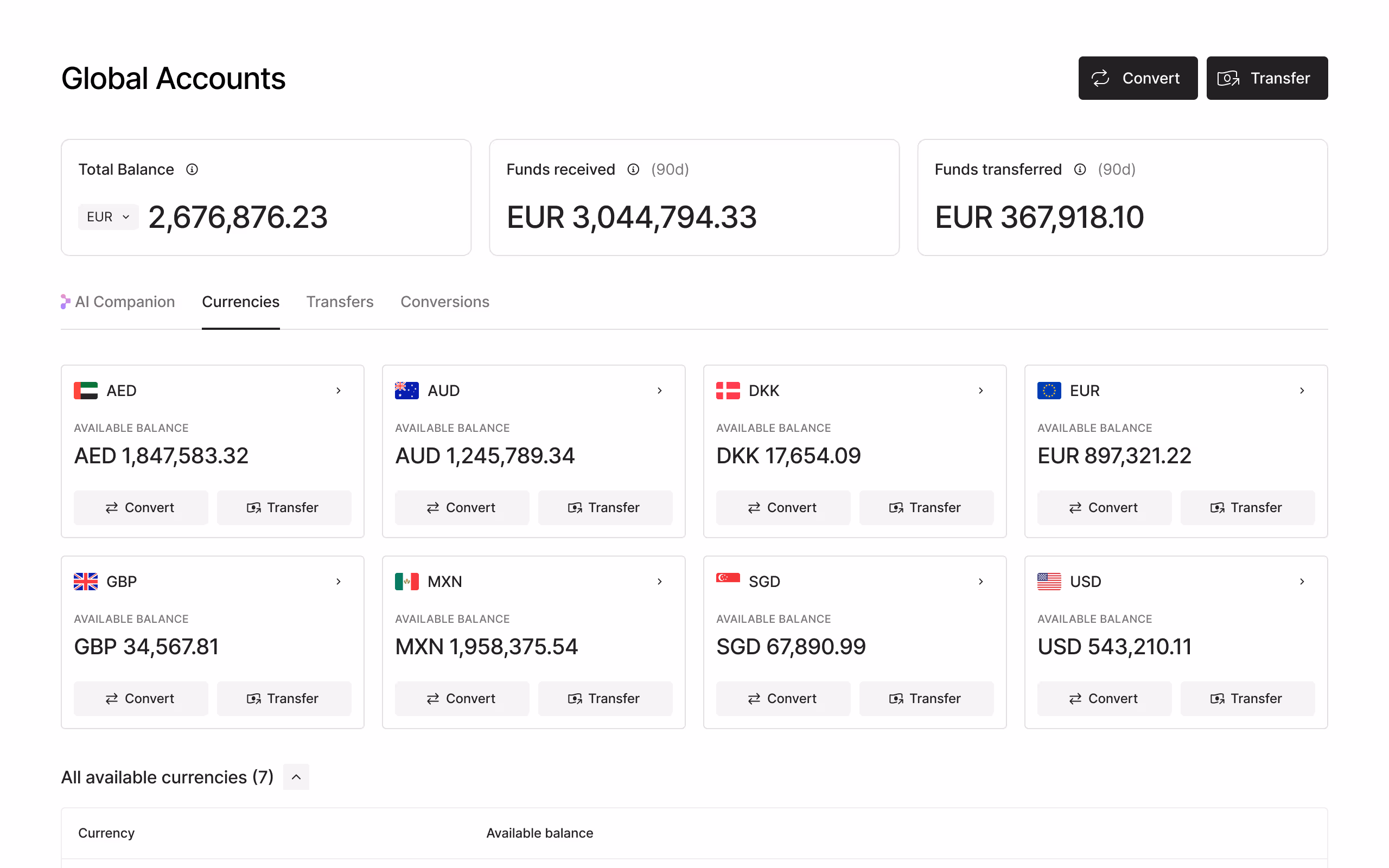Click Convert on the AUD card
Viewport: 1389px width, 868px height.
pyautogui.click(x=462, y=507)
